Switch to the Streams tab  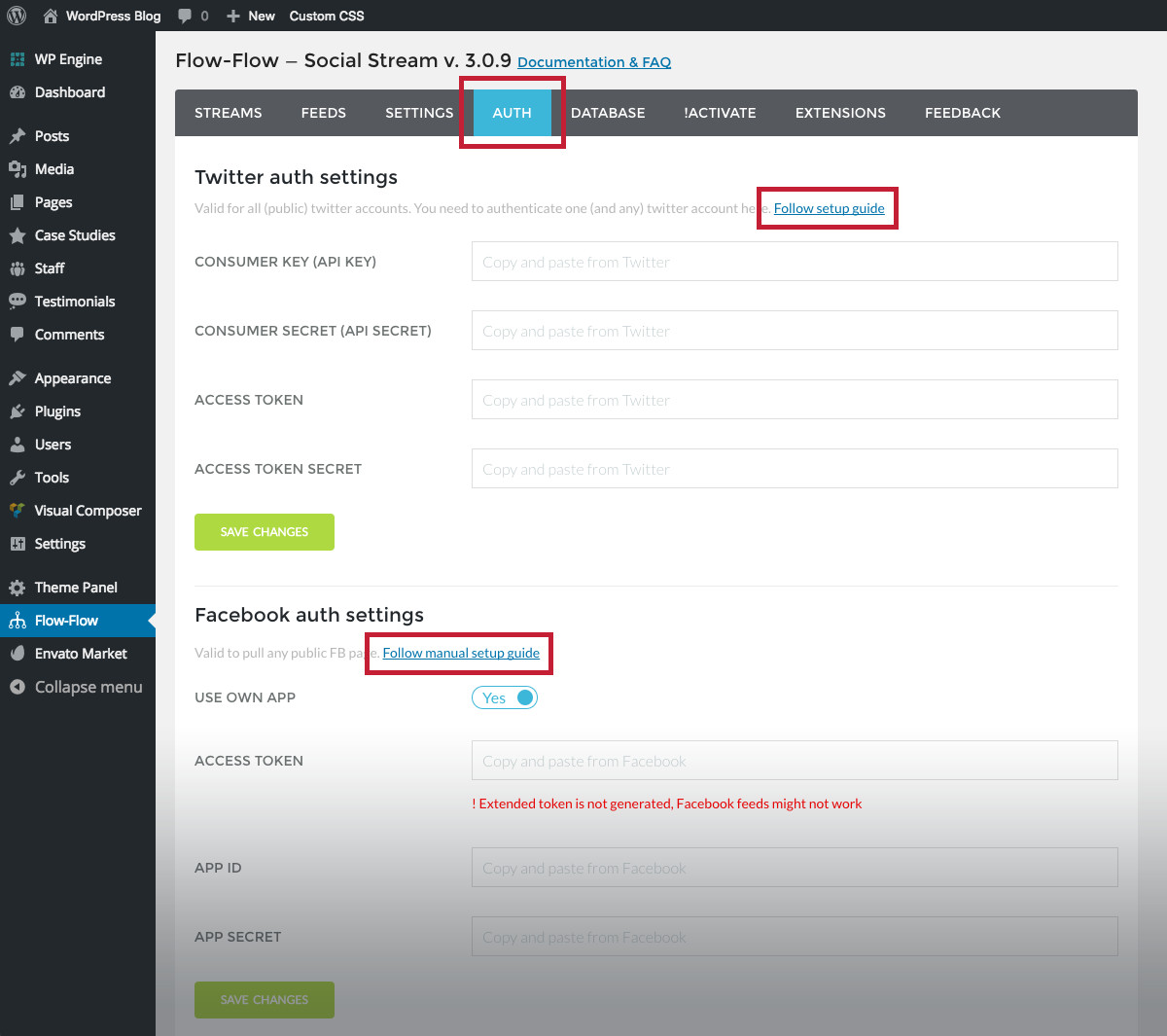pos(229,113)
